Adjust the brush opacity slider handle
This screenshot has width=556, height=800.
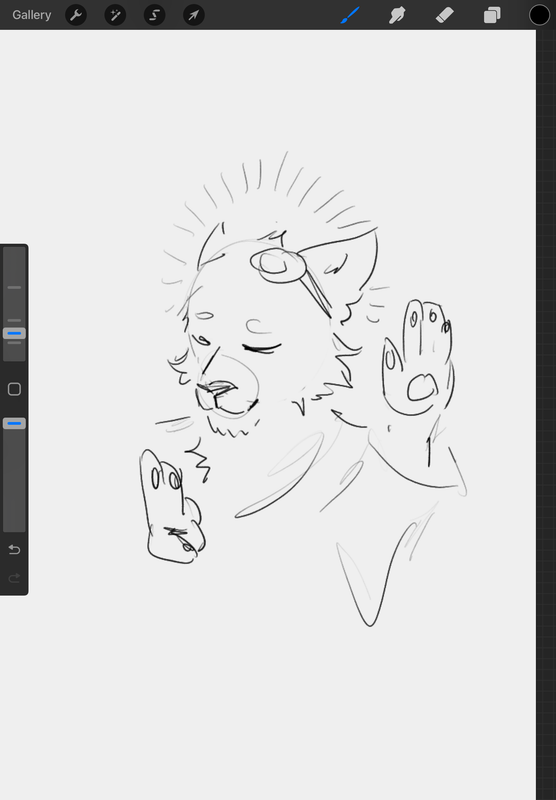[x=14, y=423]
